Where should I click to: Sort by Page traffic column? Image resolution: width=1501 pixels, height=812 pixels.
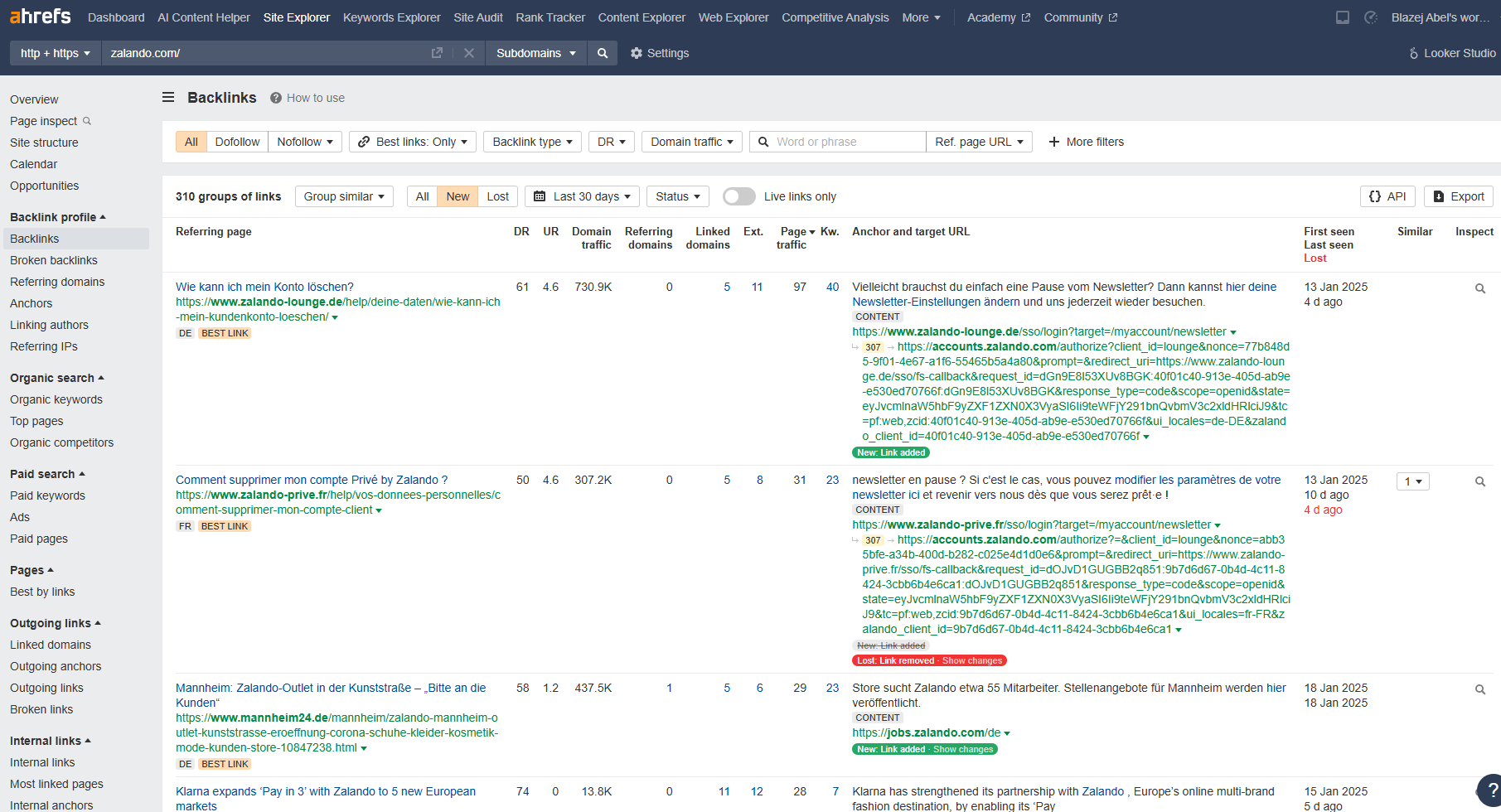pos(797,238)
